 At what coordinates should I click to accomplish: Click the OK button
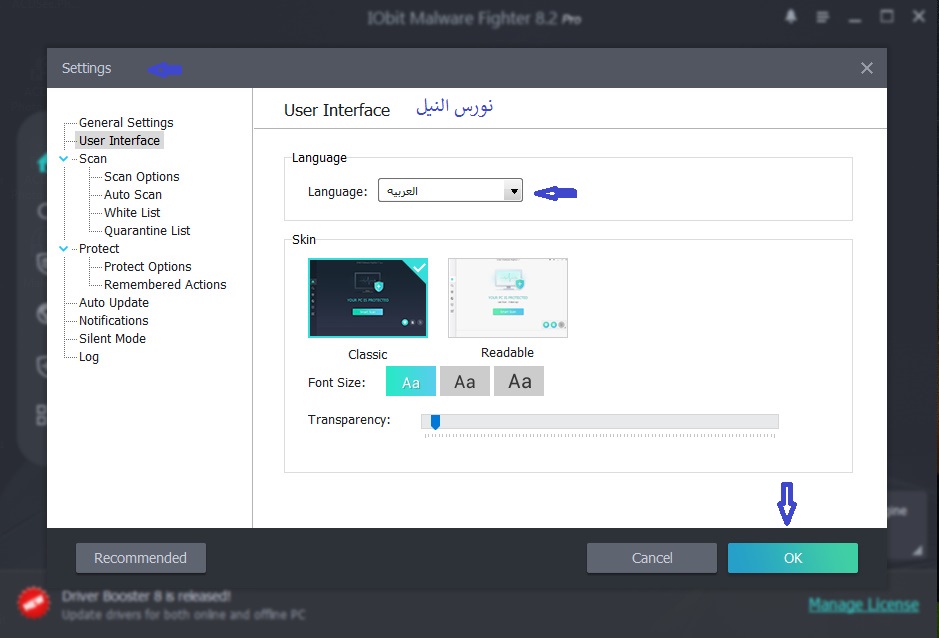point(792,558)
